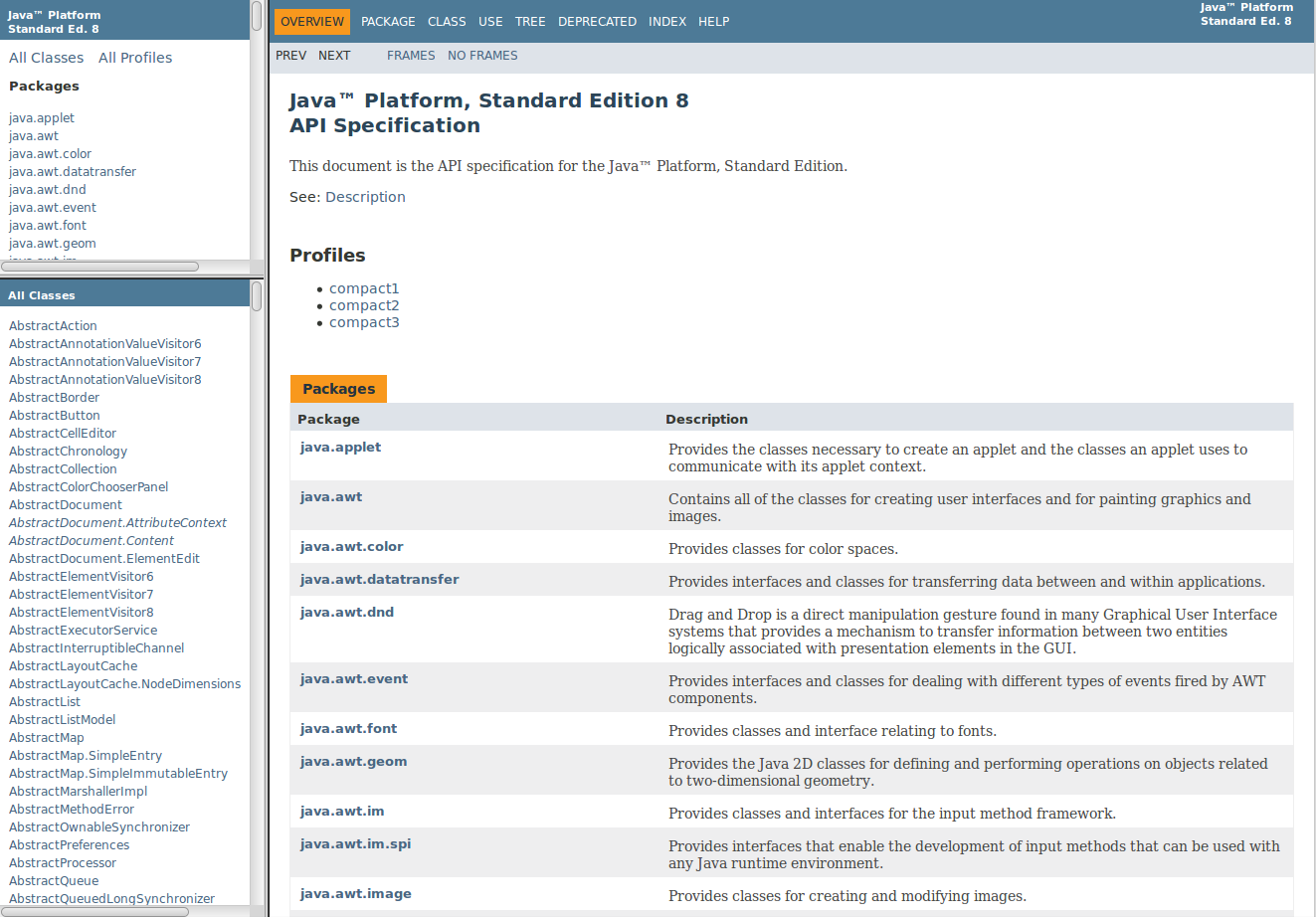Open java.awt.datatransfer in the packages table
This screenshot has width=1316, height=917.
(379, 580)
